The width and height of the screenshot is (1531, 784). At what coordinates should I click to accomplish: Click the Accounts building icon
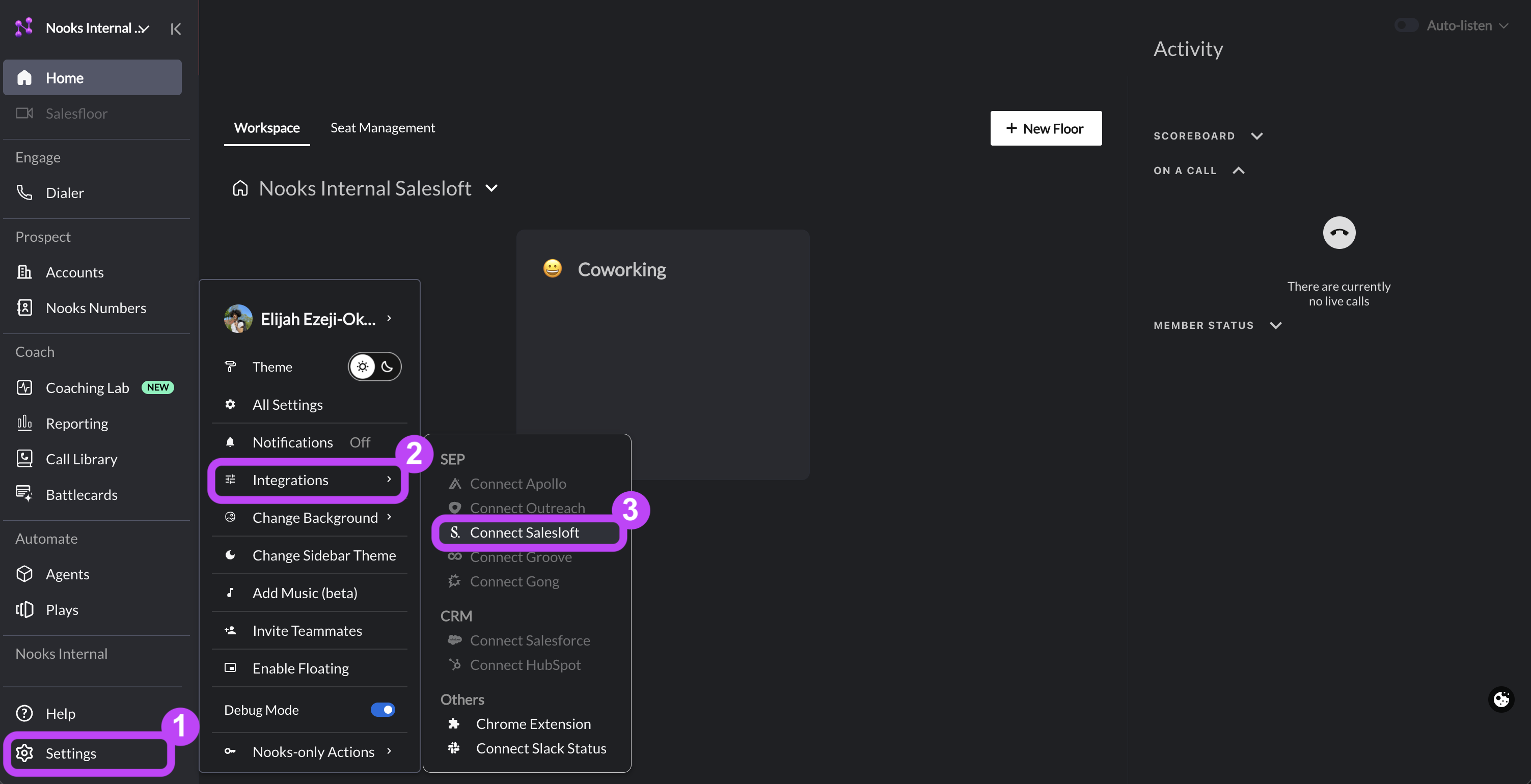click(x=24, y=272)
